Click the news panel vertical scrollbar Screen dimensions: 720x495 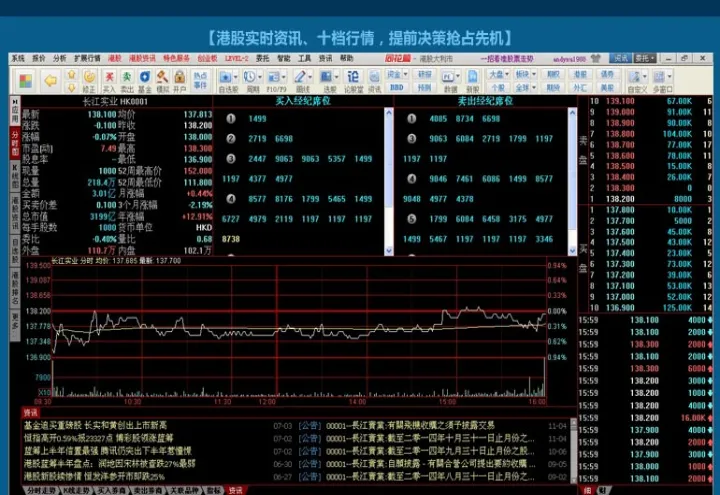click(x=573, y=450)
